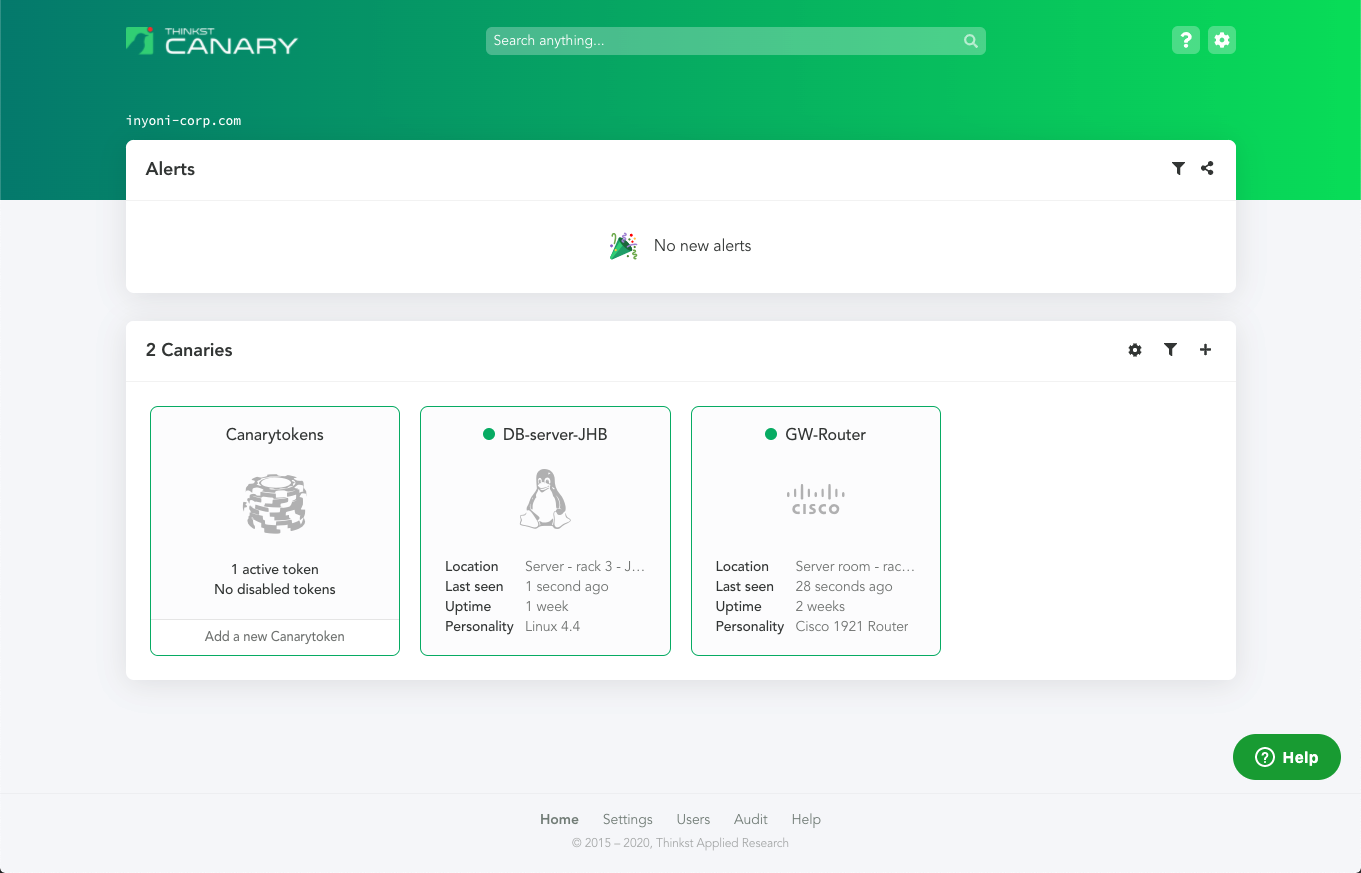1361x873 pixels.
Task: Open Canaries settings gear icon
Action: coord(1135,350)
